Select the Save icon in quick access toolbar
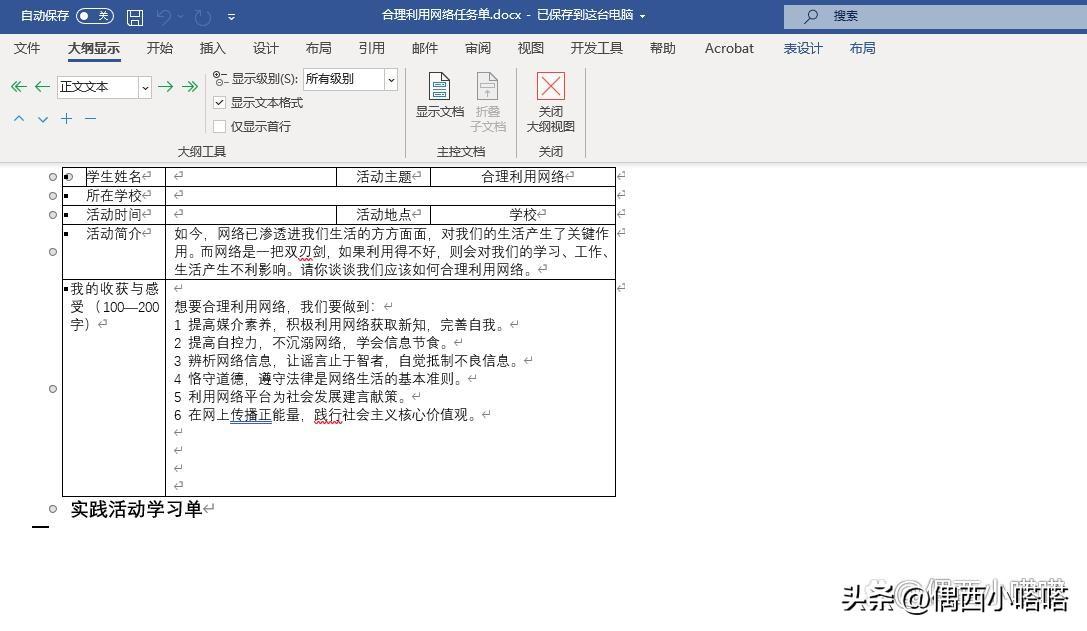 (x=134, y=16)
